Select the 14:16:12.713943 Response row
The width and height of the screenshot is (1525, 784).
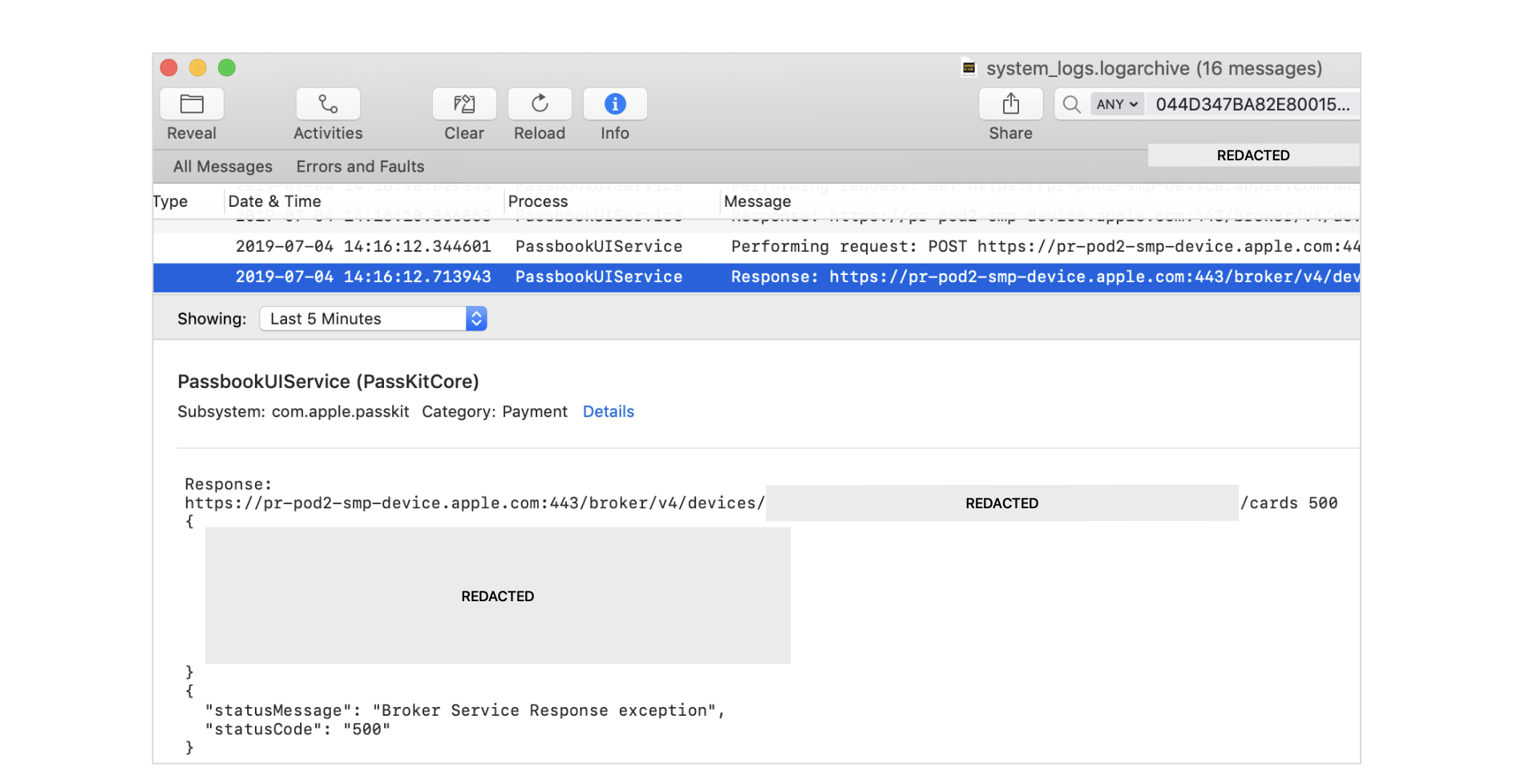point(756,277)
